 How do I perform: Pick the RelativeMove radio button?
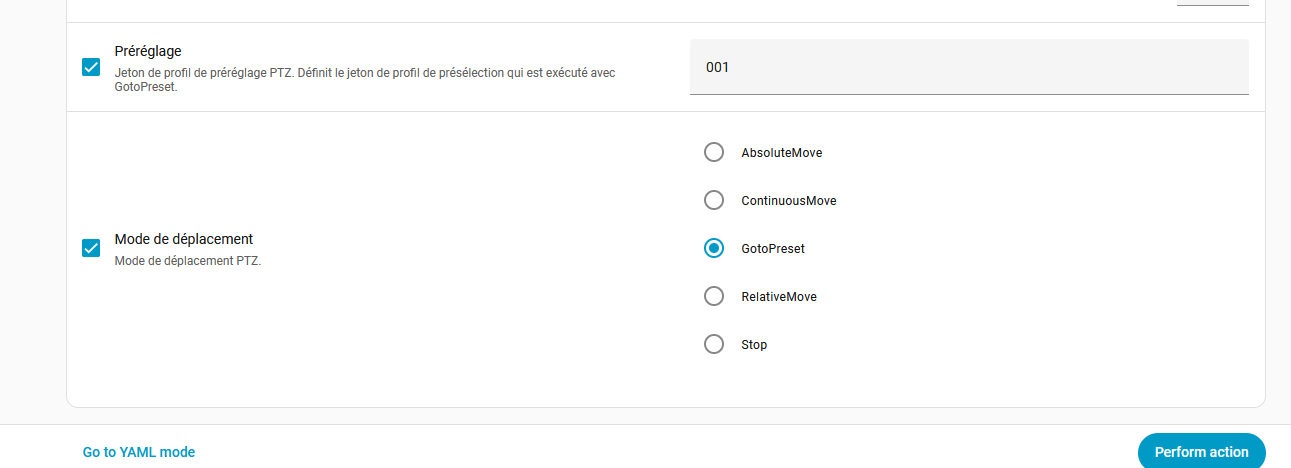(714, 296)
